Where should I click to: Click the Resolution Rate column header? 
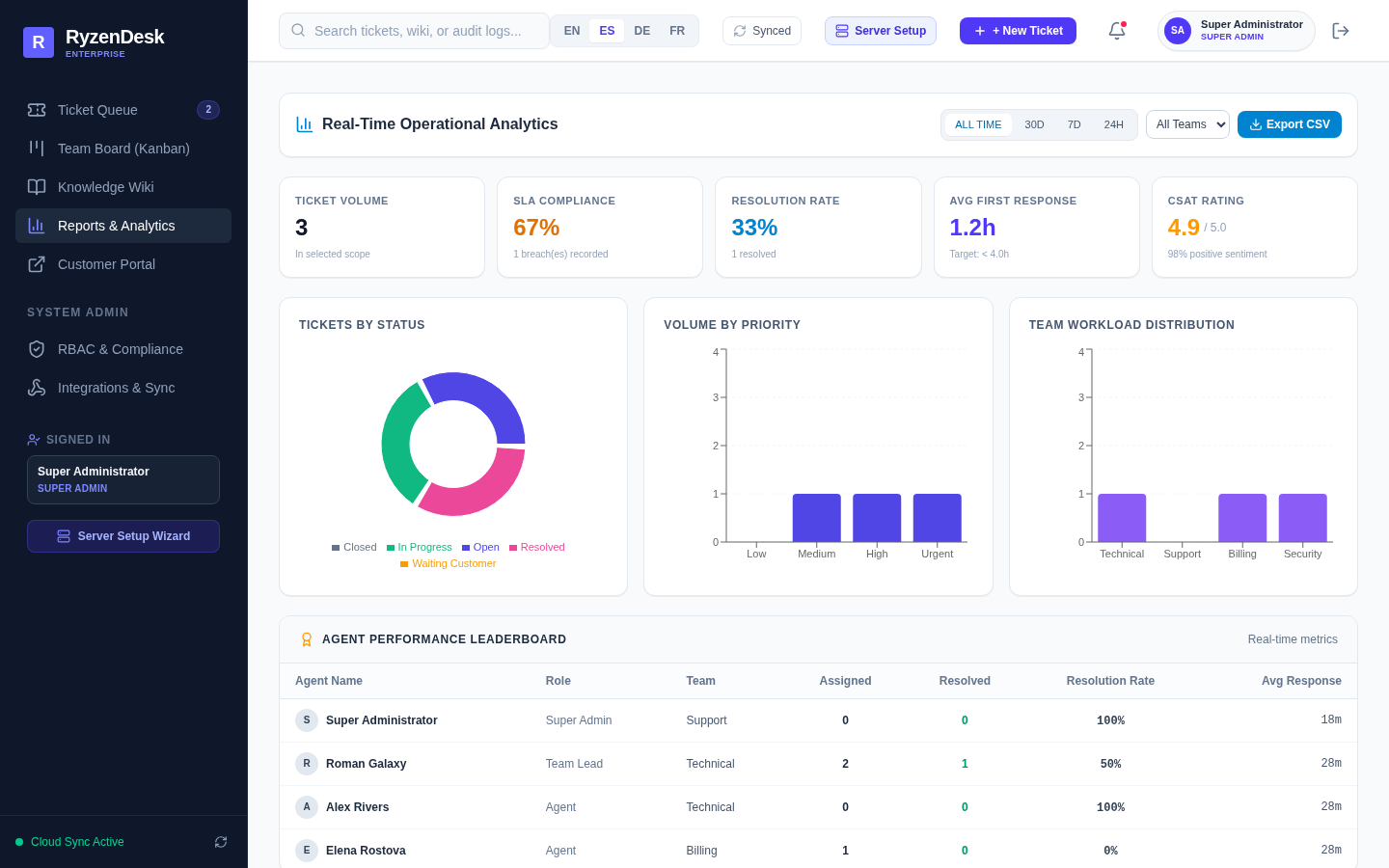tap(1110, 681)
